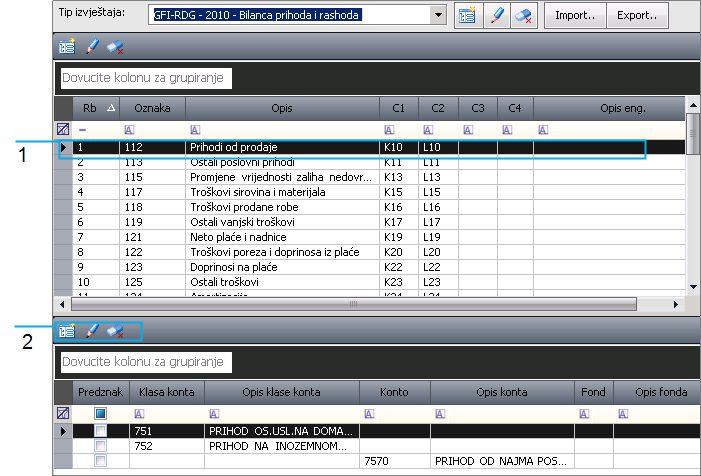Screen dimensions: 701x476
Task: Click upper grid horizontal scrollbar thumb
Action: click(354, 304)
